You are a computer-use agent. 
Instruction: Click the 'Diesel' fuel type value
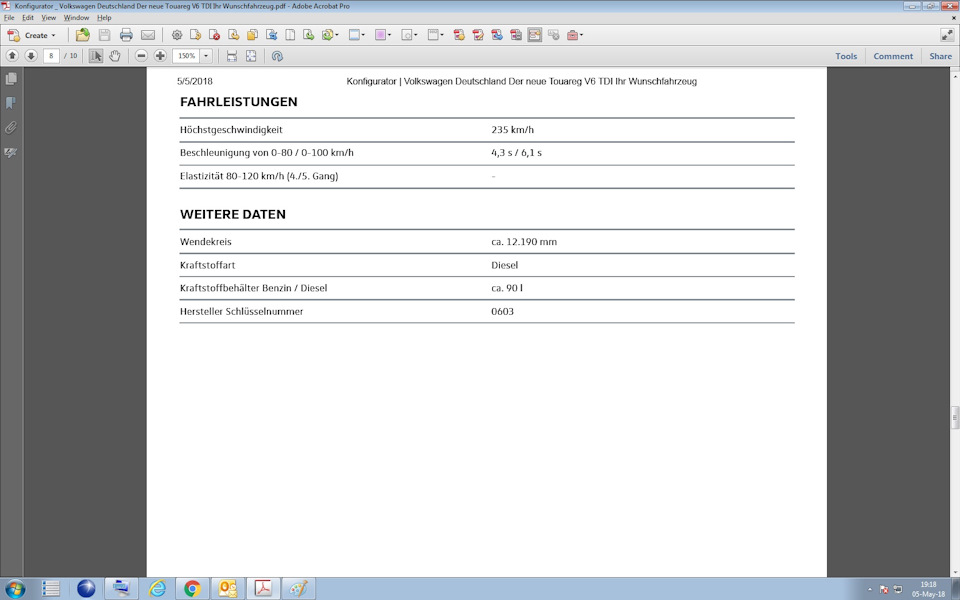(504, 265)
